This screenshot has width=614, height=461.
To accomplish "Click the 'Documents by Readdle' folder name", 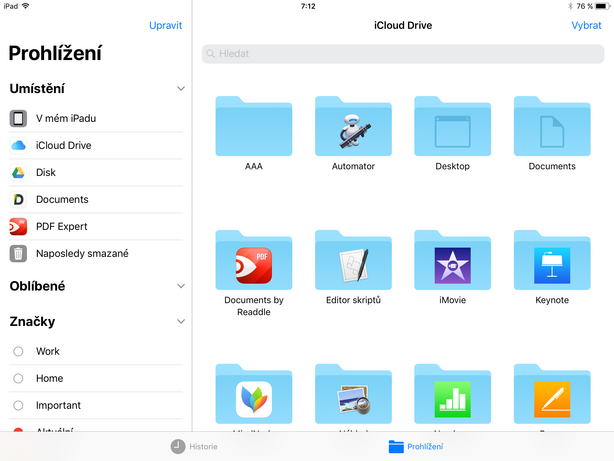I will (x=254, y=306).
